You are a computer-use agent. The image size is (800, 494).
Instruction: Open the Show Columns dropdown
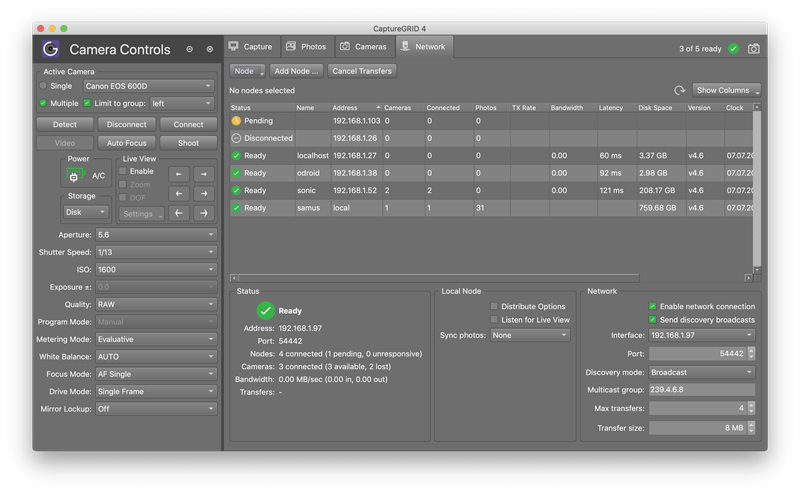pos(727,90)
